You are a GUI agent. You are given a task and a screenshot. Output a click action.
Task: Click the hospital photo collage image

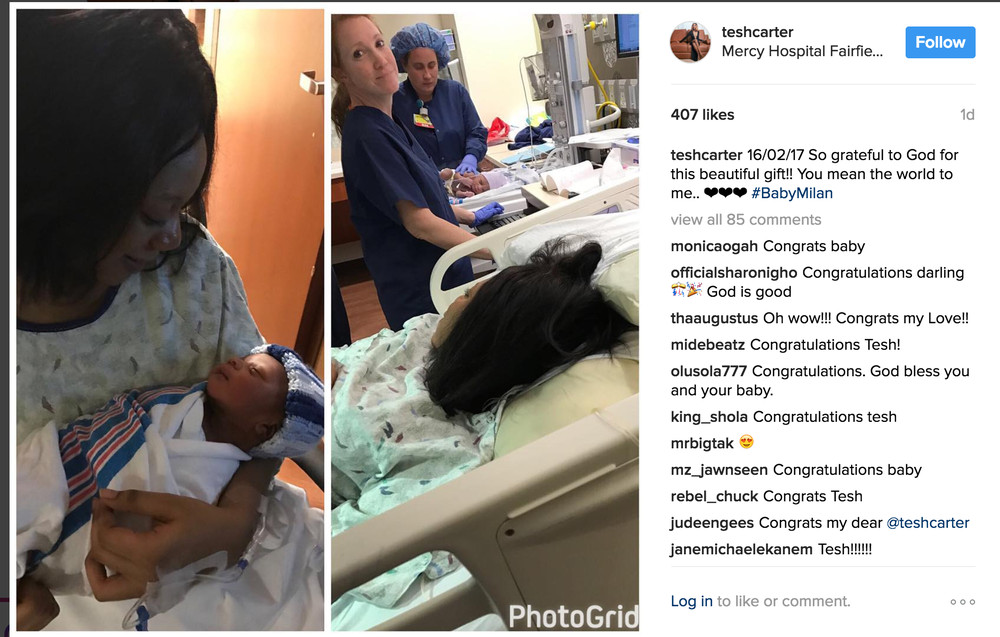coord(327,319)
